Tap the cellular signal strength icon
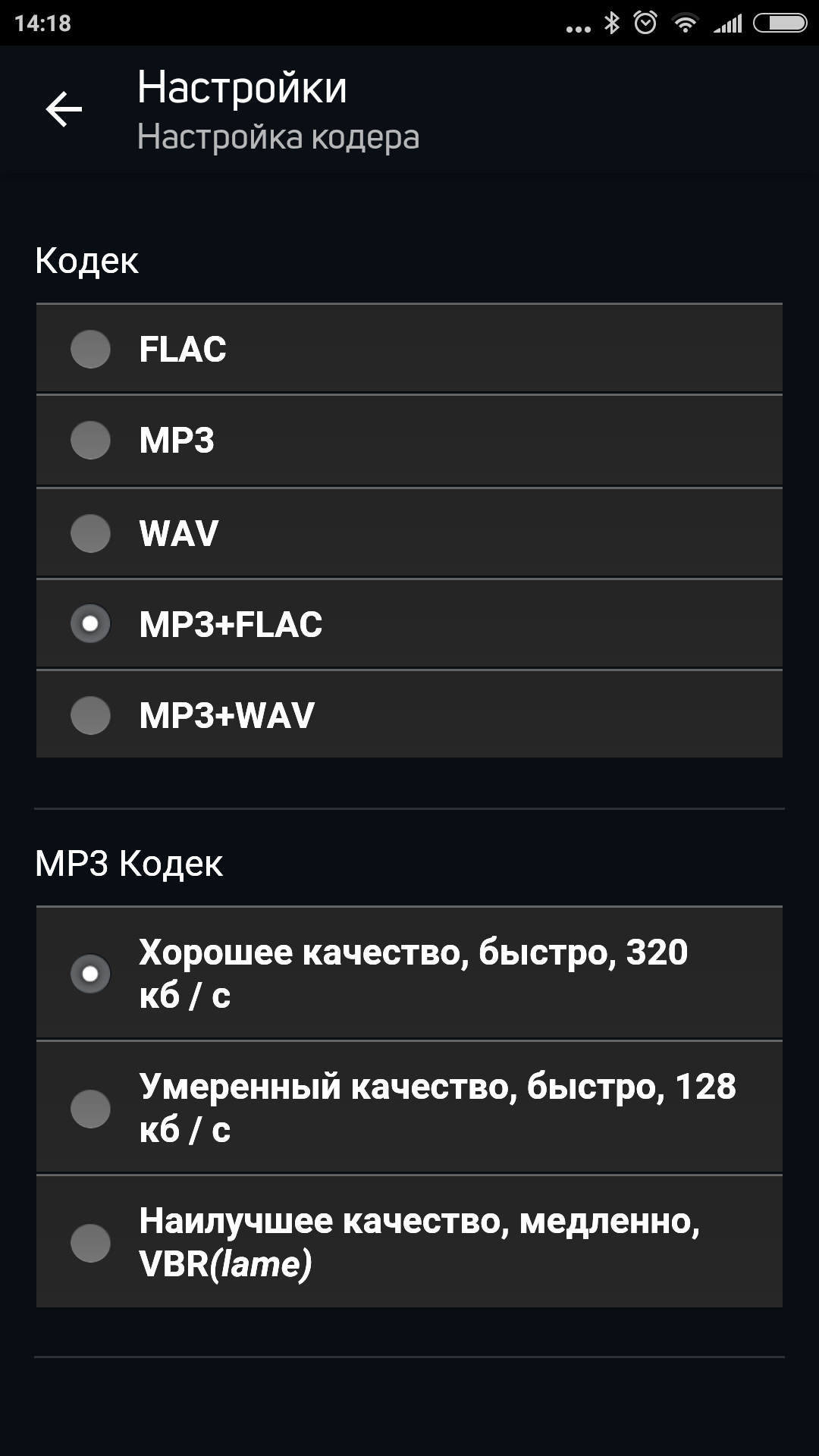This screenshot has height=1456, width=819. (x=728, y=25)
